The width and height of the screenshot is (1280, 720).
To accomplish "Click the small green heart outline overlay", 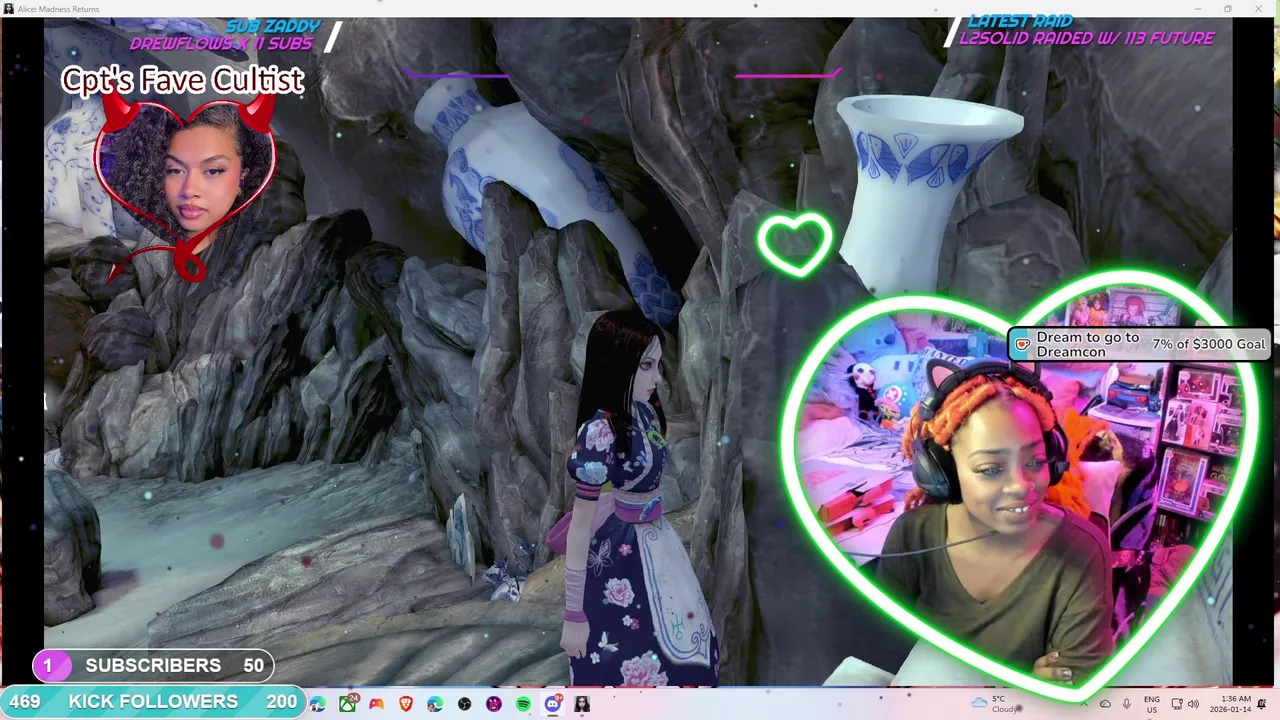I will point(795,244).
